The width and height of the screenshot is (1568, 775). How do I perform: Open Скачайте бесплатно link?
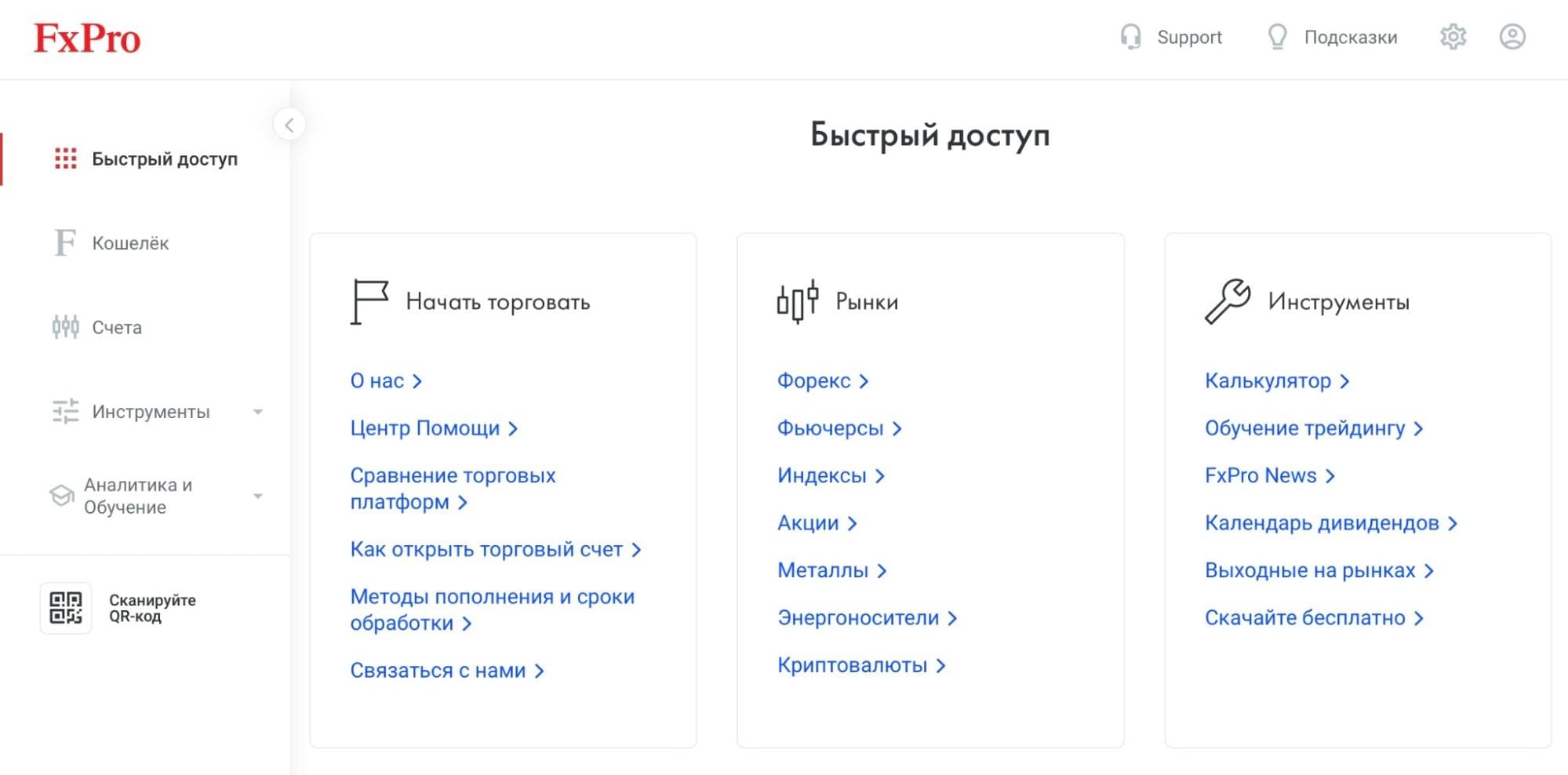point(1314,618)
